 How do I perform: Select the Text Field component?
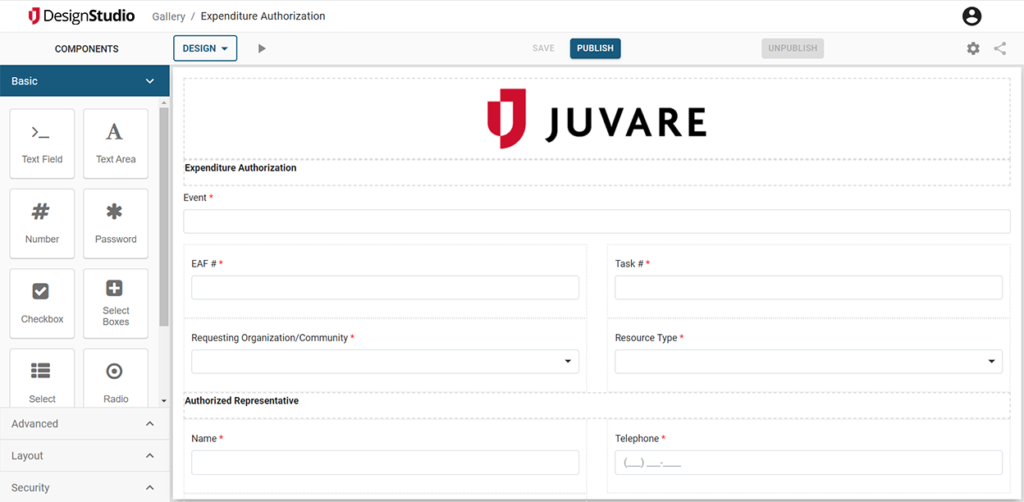click(x=42, y=144)
